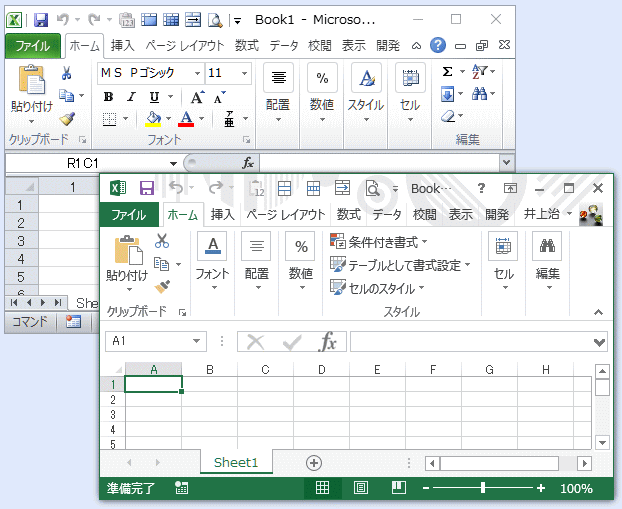Click macro record icon in front status bar
The height and width of the screenshot is (509, 622).
[x=182, y=488]
